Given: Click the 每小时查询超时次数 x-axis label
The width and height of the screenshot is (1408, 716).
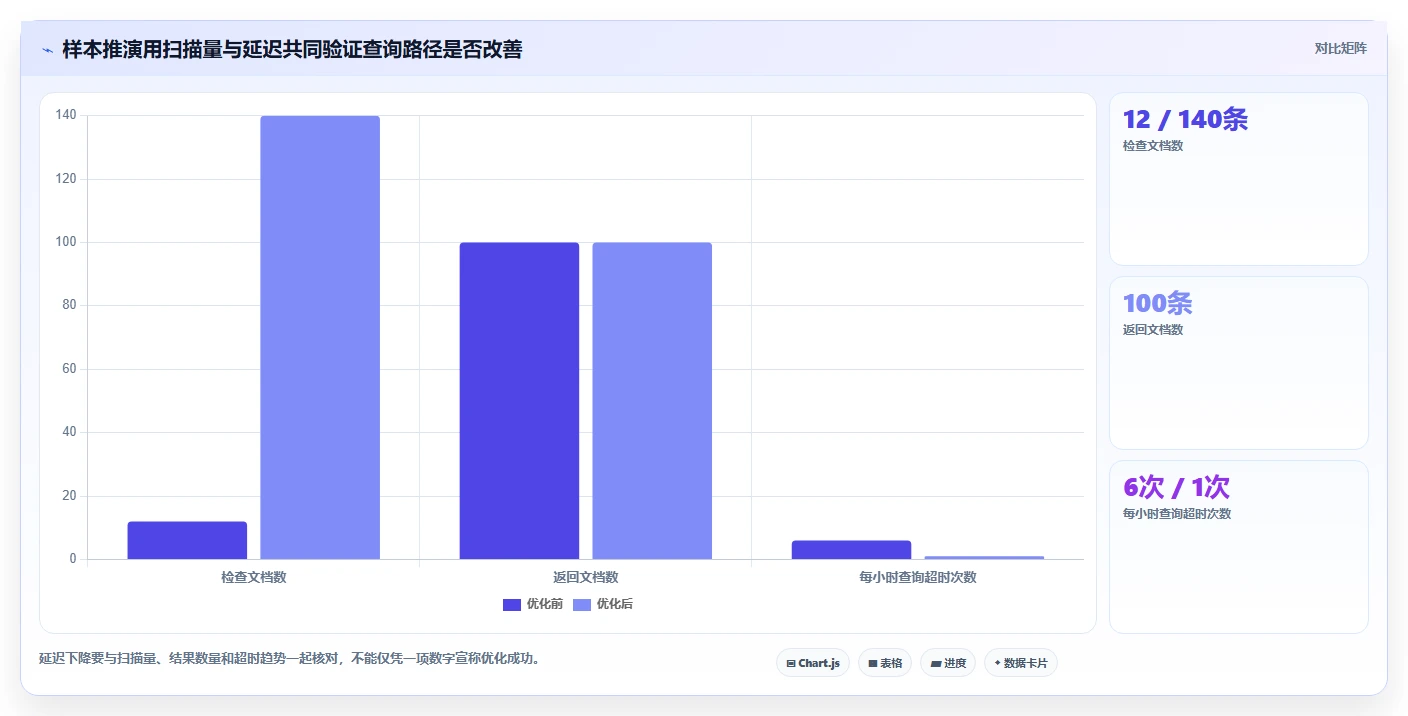Looking at the screenshot, I should (x=918, y=577).
